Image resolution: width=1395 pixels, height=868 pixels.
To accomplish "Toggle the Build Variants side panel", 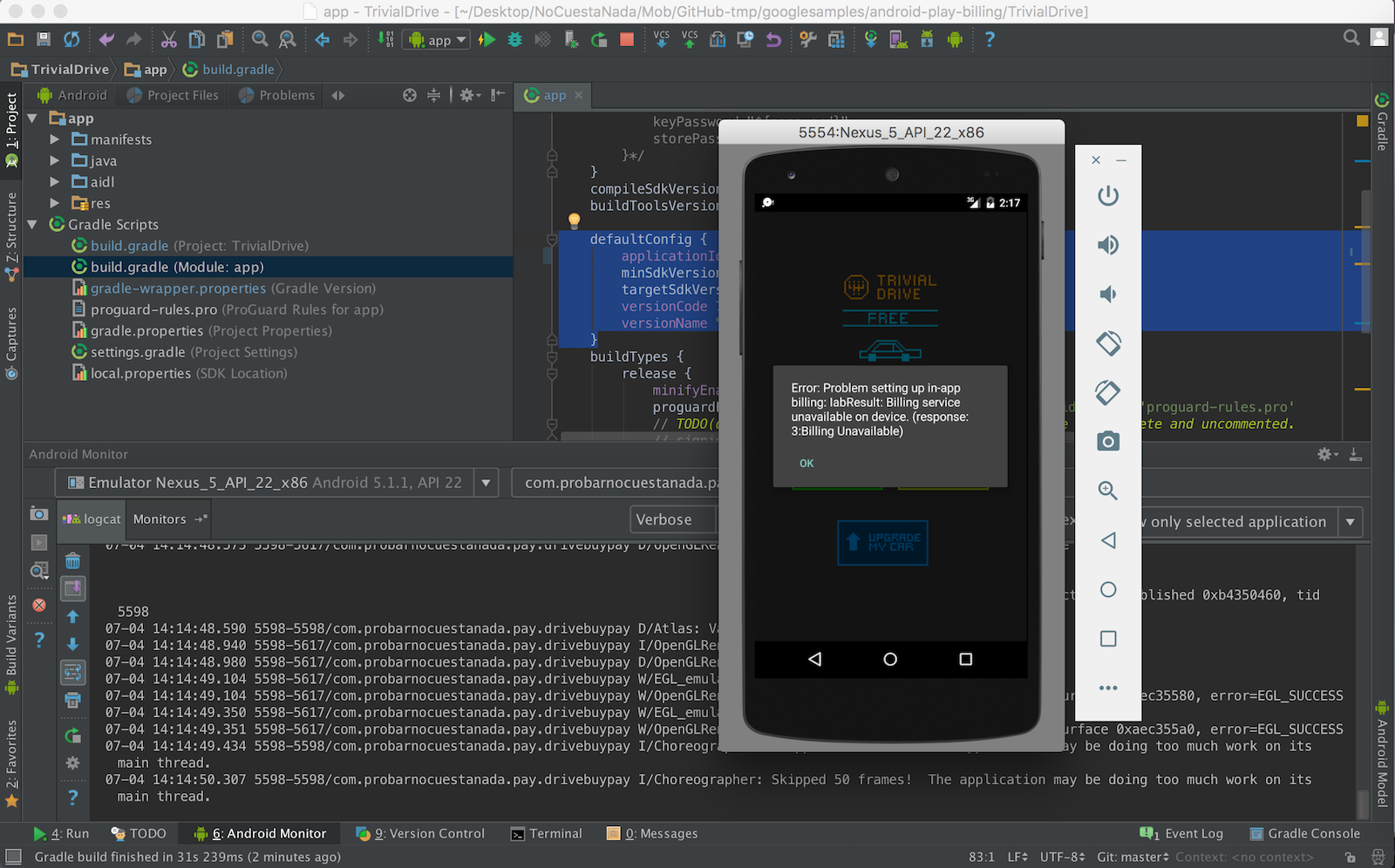I will (11, 643).
